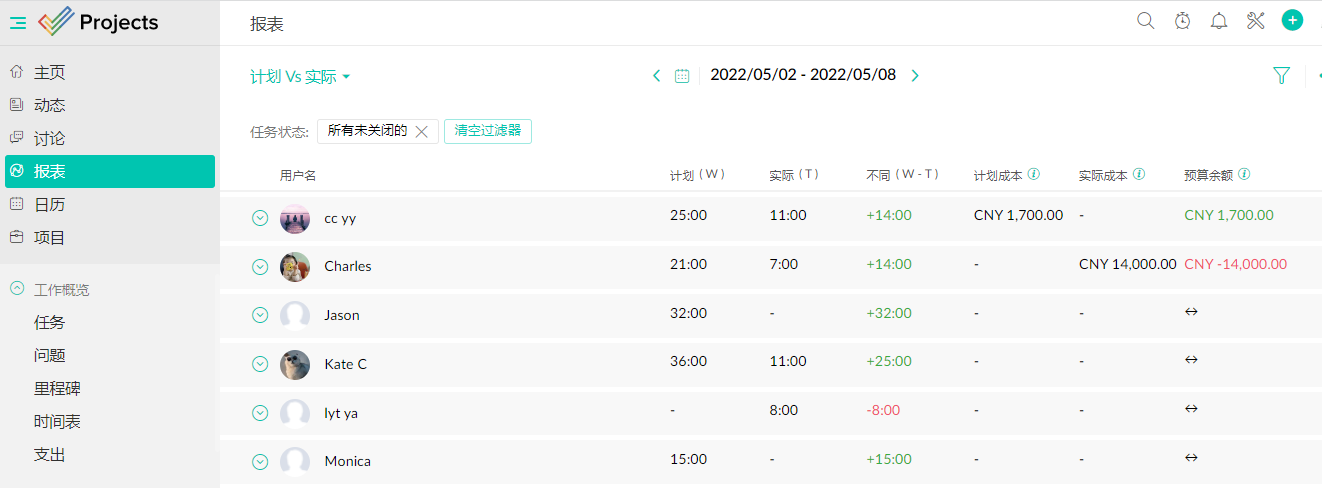Click the 计划（W） column header
The image size is (1322, 488).
(698, 175)
